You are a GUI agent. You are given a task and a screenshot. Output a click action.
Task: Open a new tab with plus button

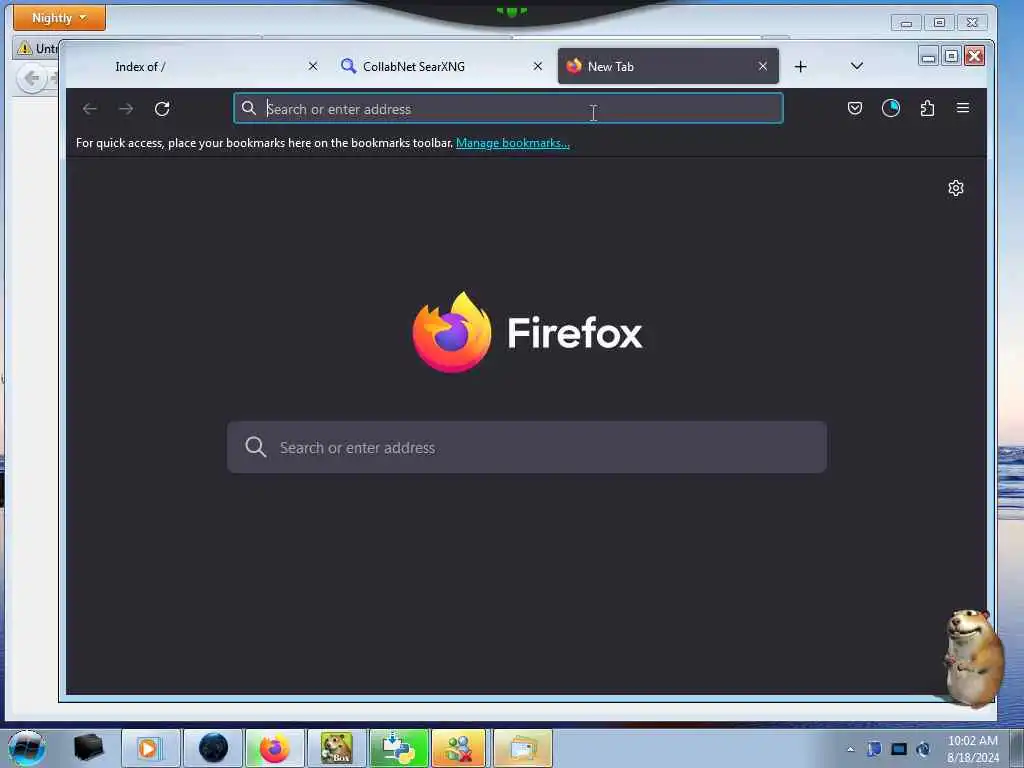pyautogui.click(x=800, y=67)
